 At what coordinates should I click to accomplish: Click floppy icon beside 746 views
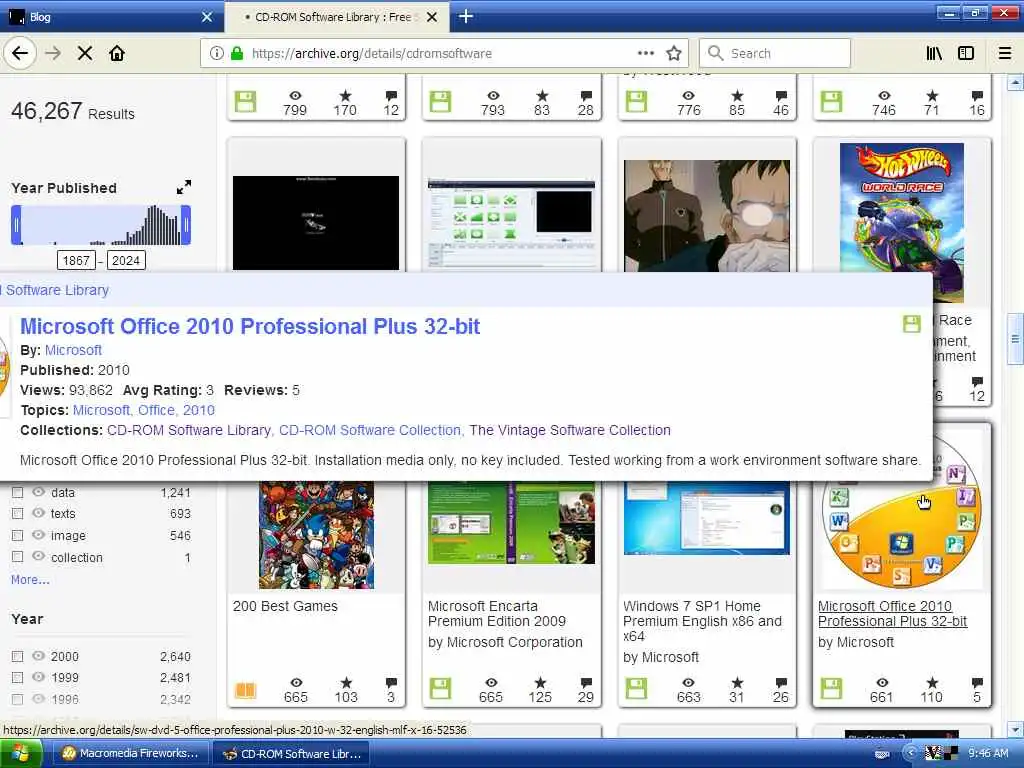831,102
